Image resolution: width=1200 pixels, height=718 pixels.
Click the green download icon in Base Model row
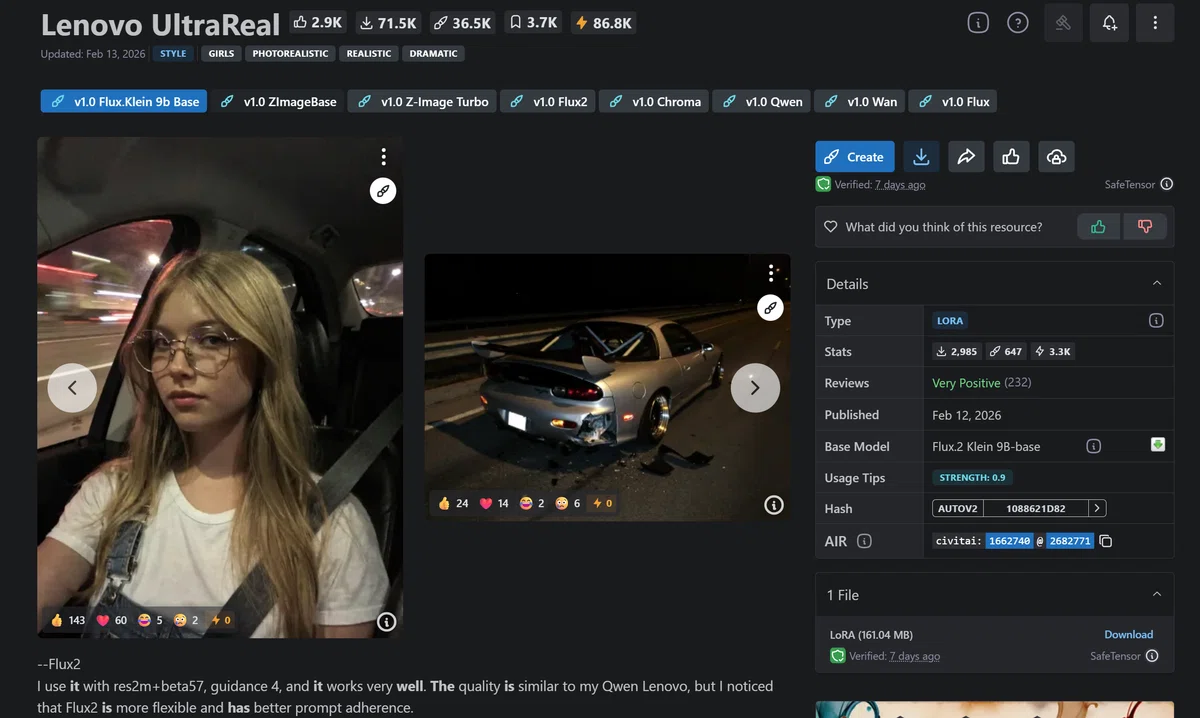pyautogui.click(x=1157, y=445)
